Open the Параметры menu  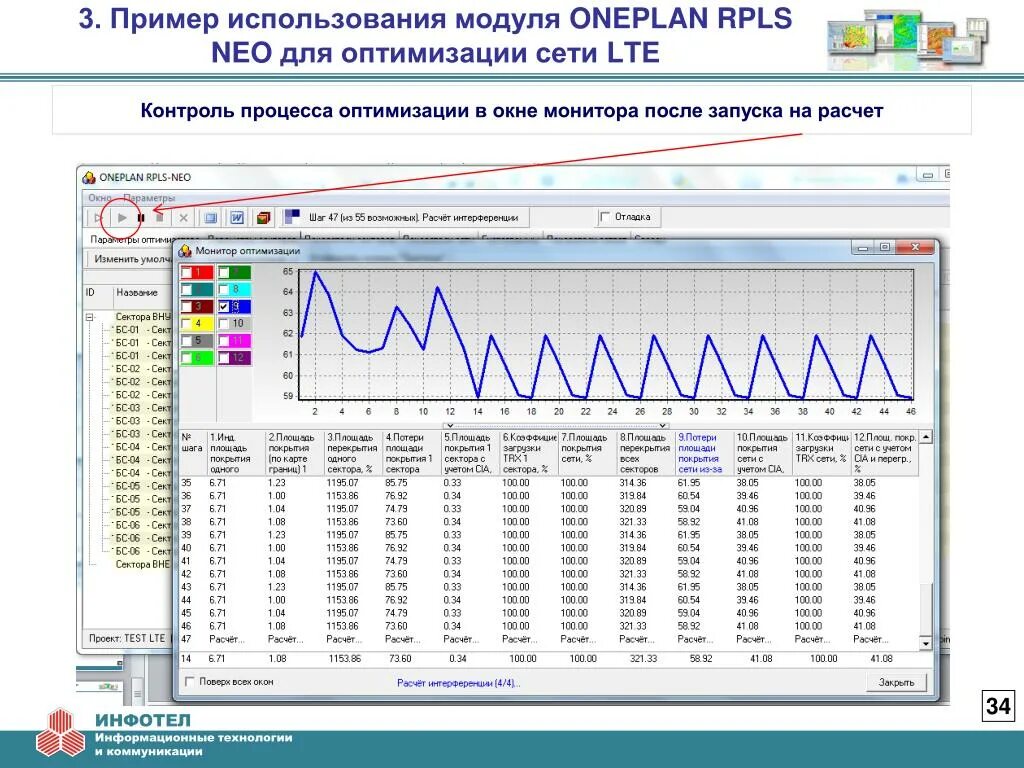coord(149,197)
